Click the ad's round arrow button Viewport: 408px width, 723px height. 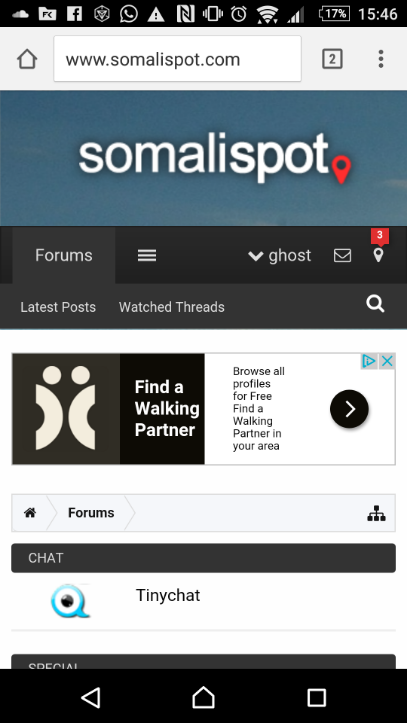pyautogui.click(x=349, y=409)
